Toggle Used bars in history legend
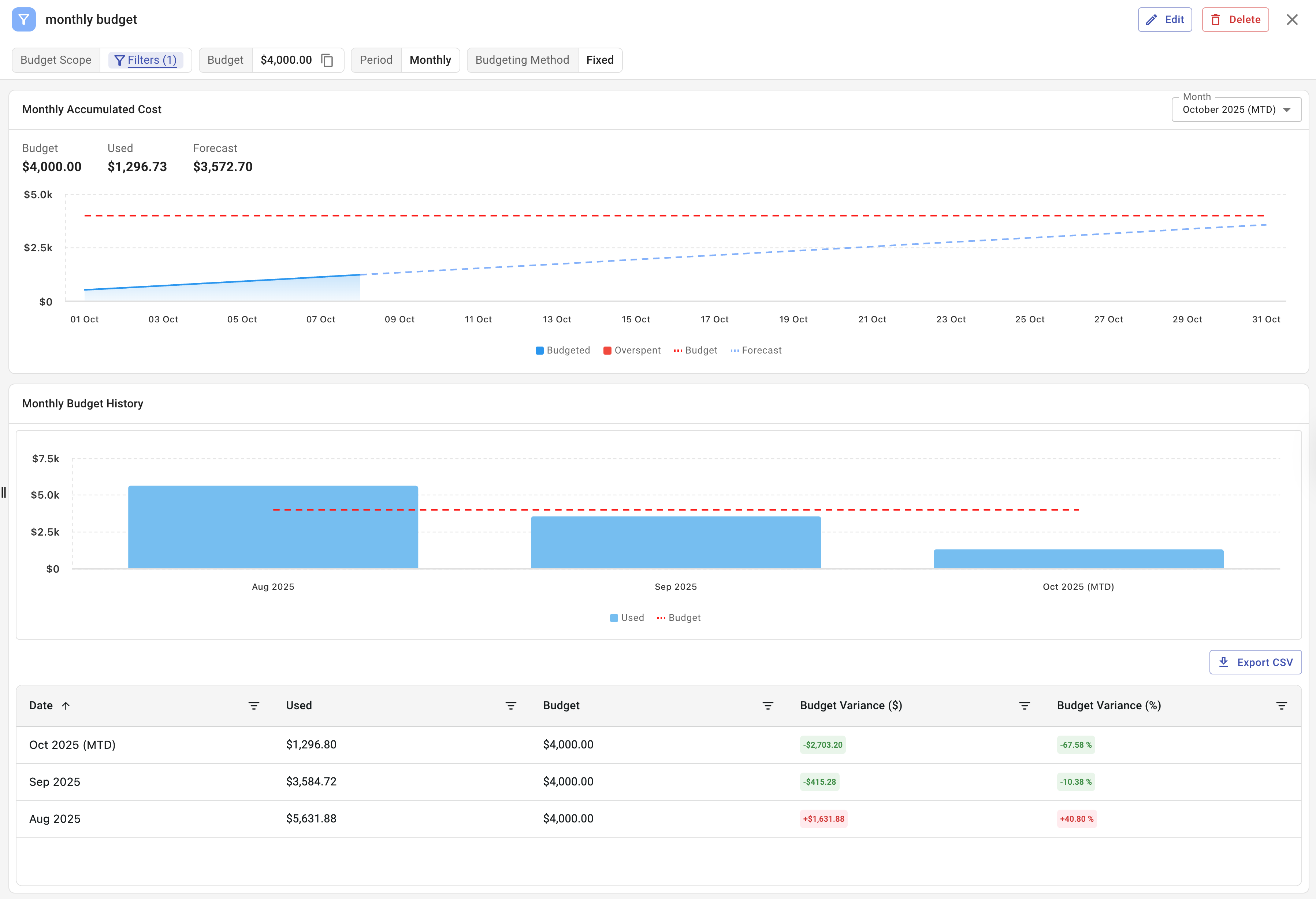 [627, 617]
